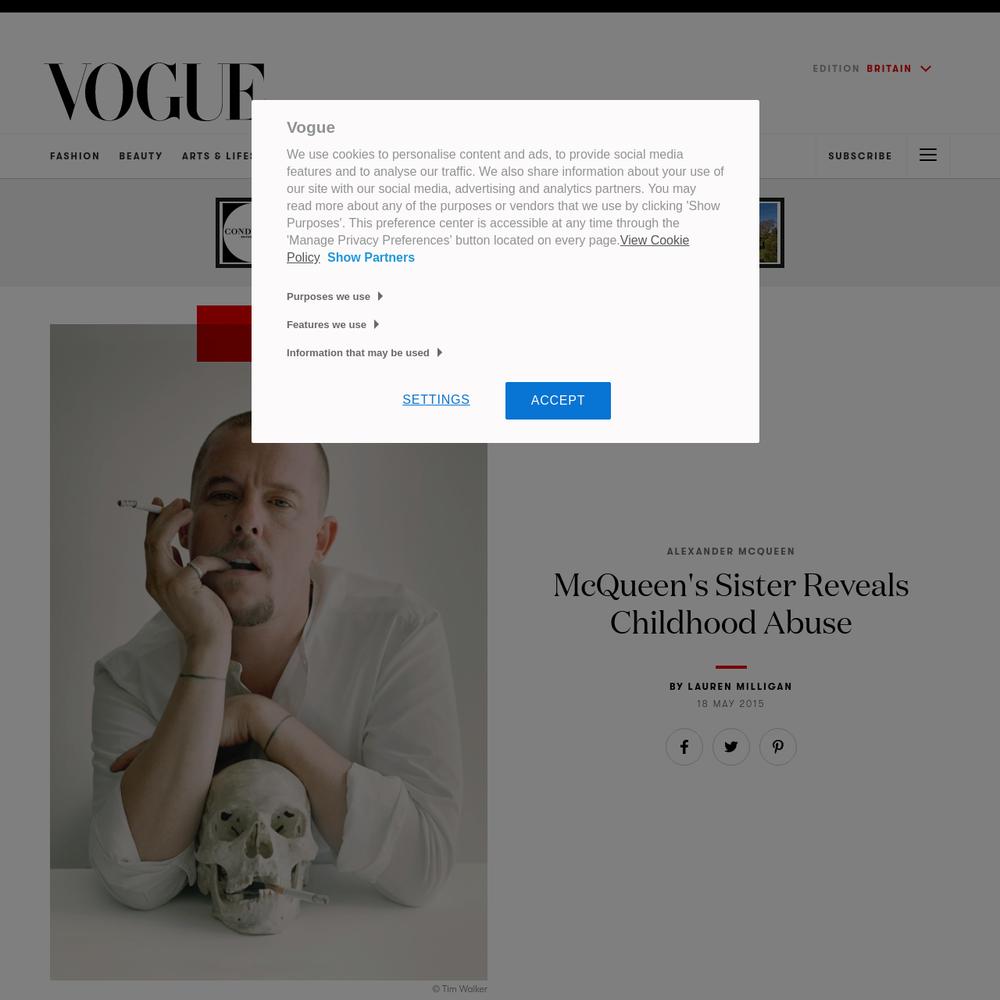This screenshot has width=1000, height=1000.
Task: Click the Vogue logo
Action: (154, 91)
